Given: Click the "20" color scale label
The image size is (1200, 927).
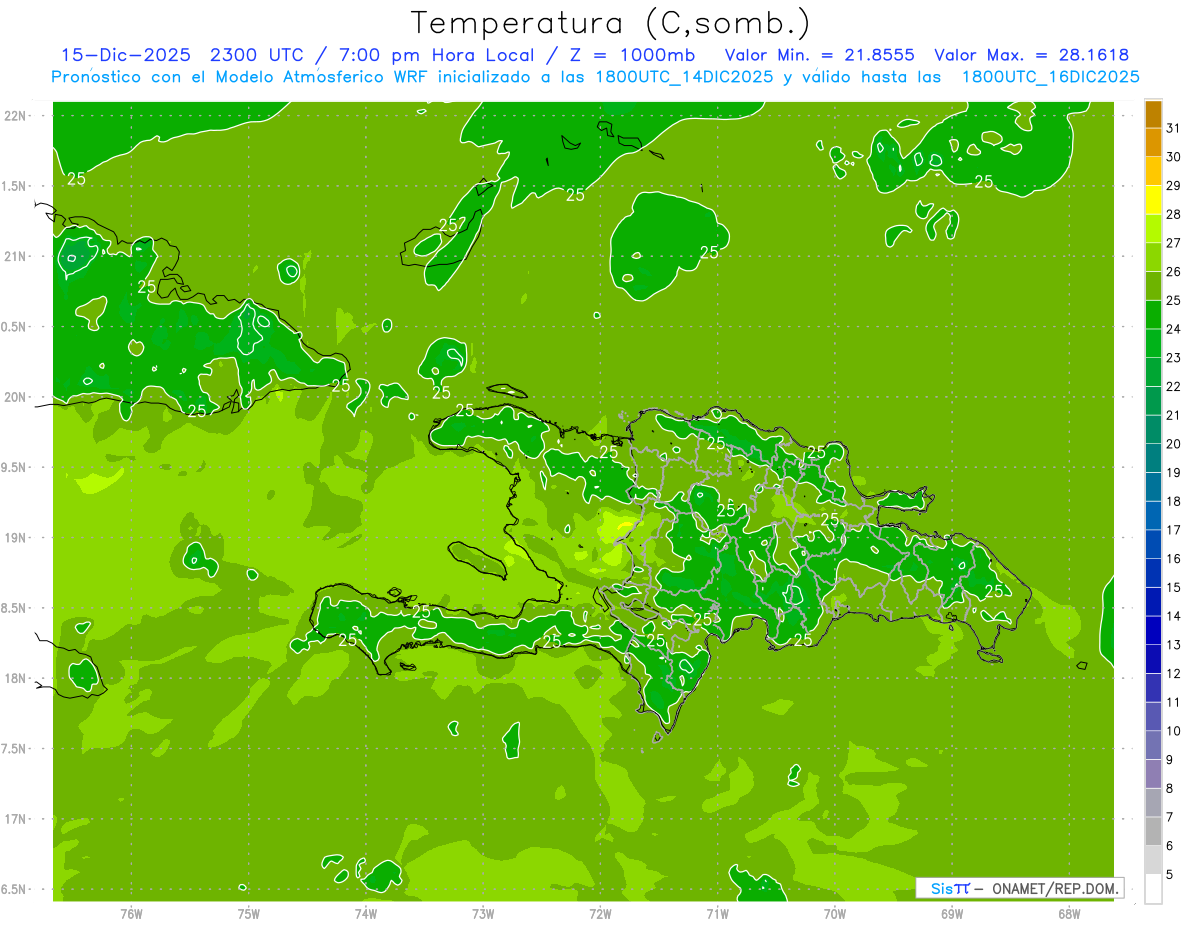Looking at the screenshot, I should click(x=1174, y=444).
